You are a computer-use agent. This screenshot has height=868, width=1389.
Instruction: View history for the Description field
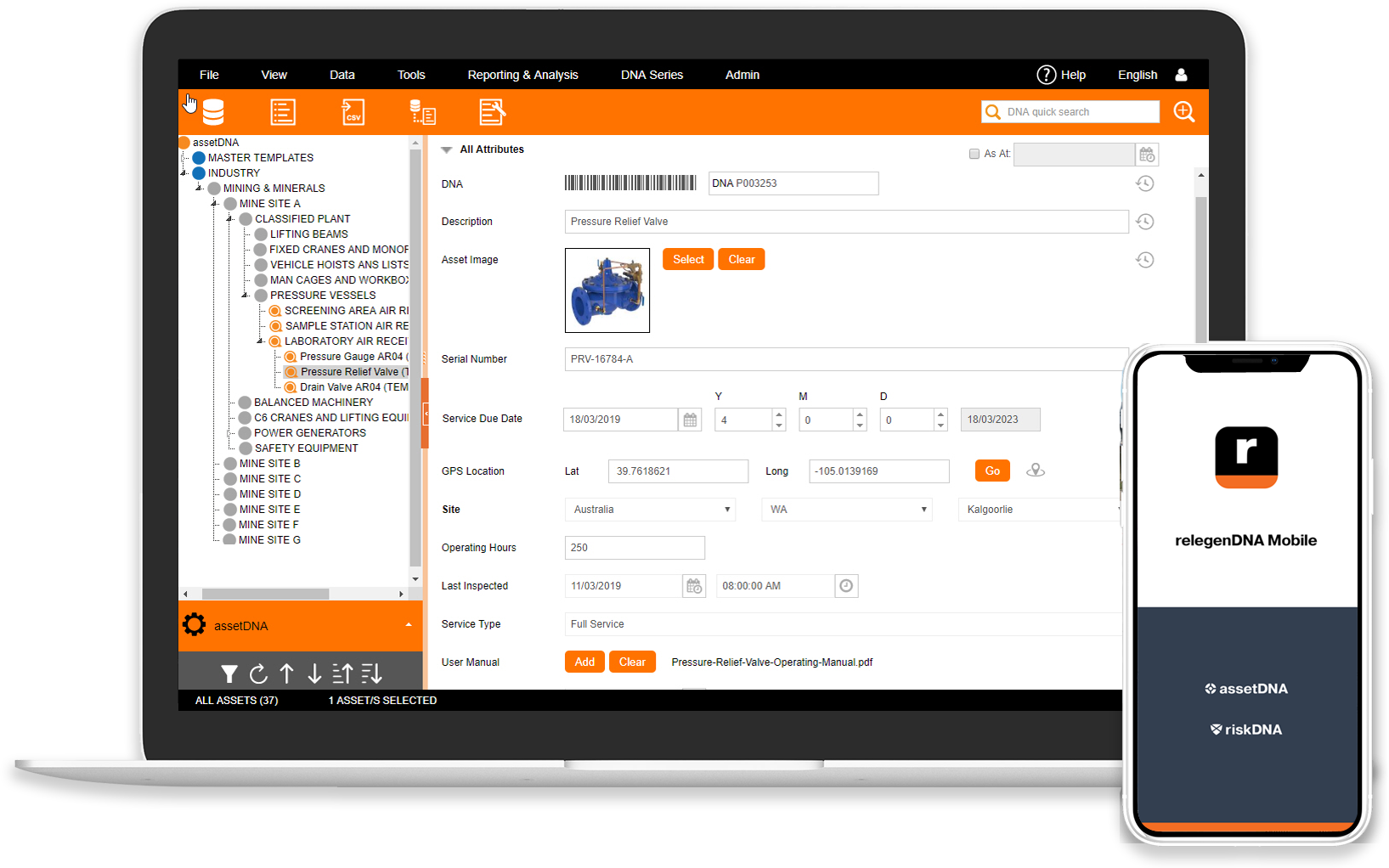point(1145,222)
